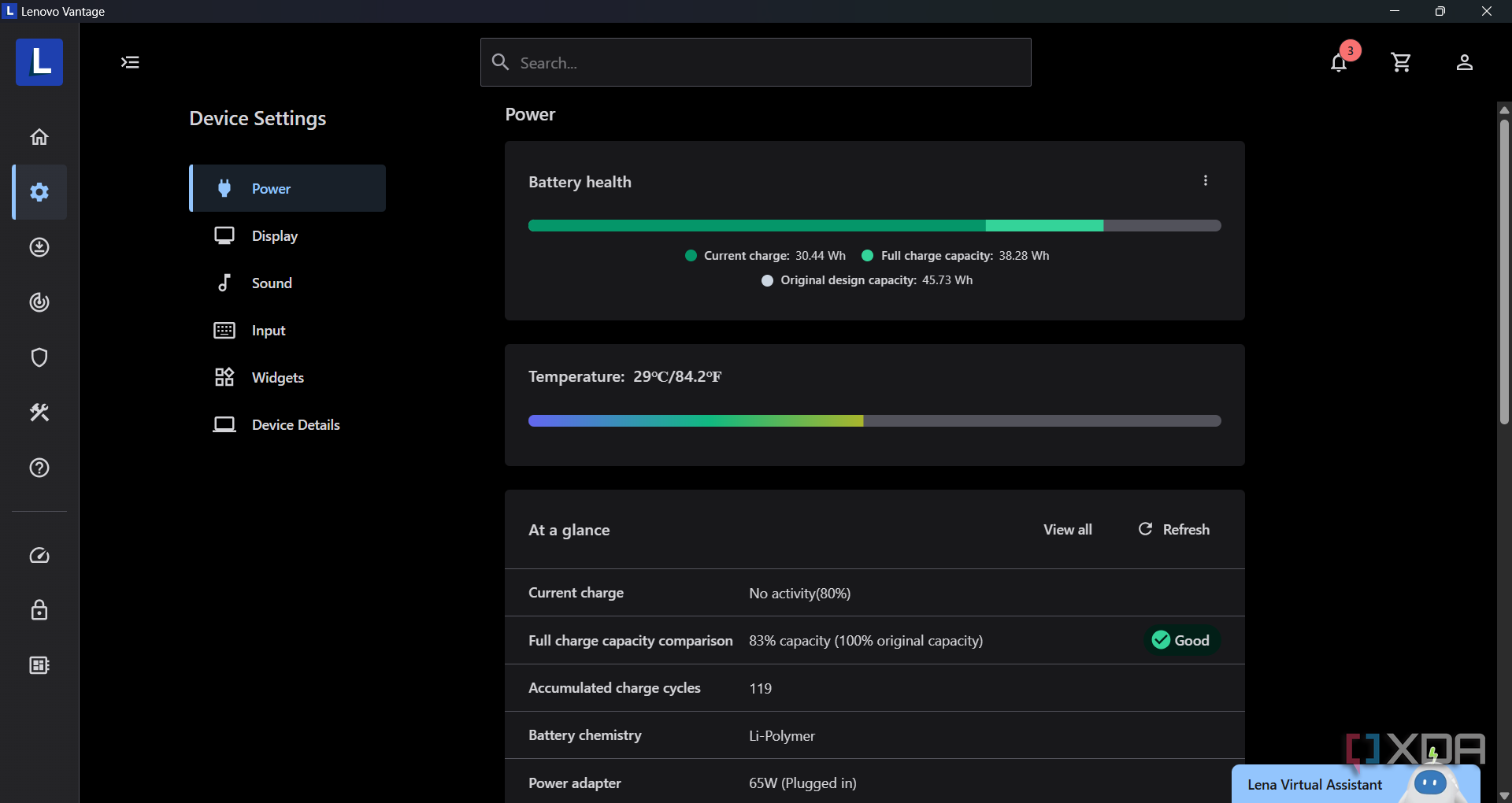Select the Device Settings gear icon
This screenshot has height=803, width=1512.
tap(39, 192)
